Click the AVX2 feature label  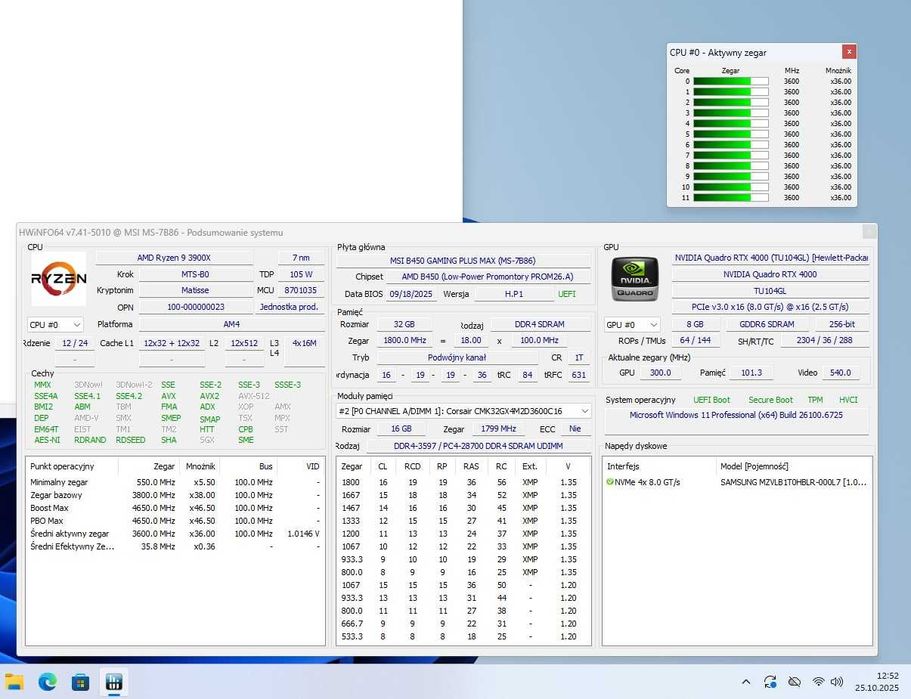click(x=210, y=396)
